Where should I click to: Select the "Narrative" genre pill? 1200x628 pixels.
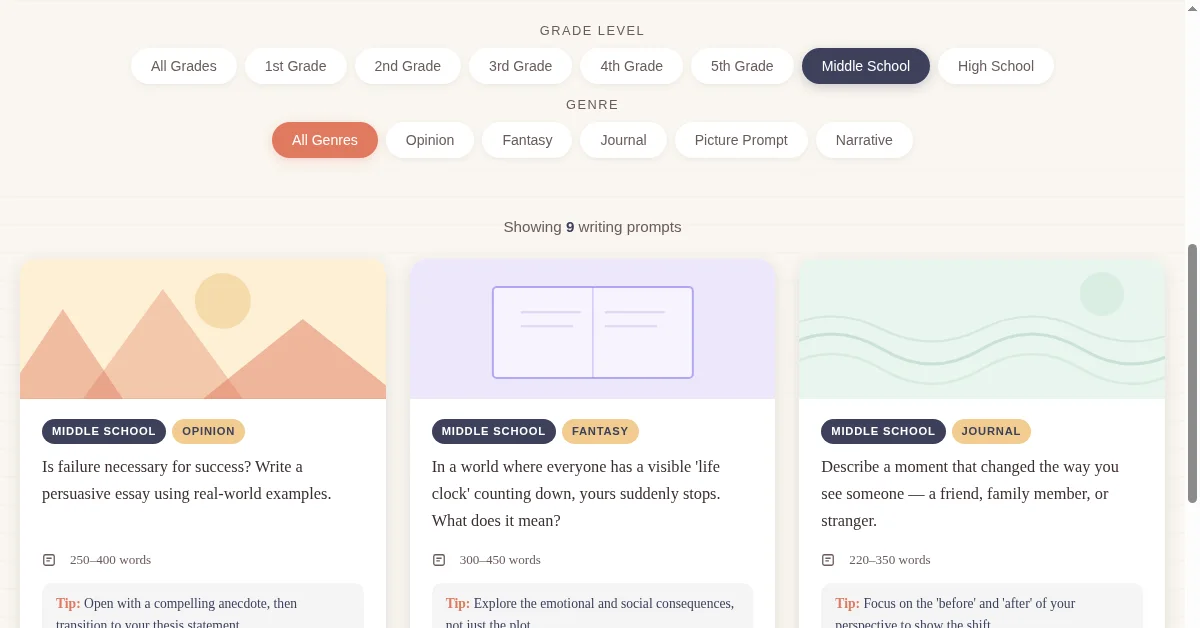coord(864,140)
